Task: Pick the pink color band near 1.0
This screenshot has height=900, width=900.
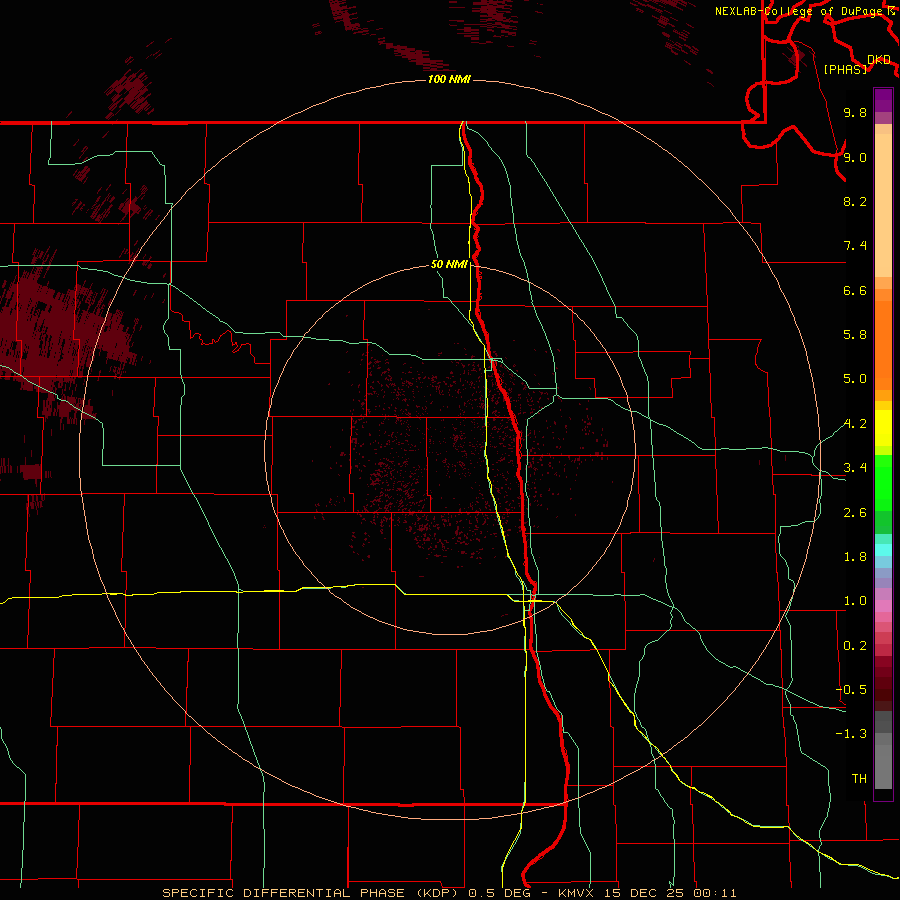Action: pos(883,606)
